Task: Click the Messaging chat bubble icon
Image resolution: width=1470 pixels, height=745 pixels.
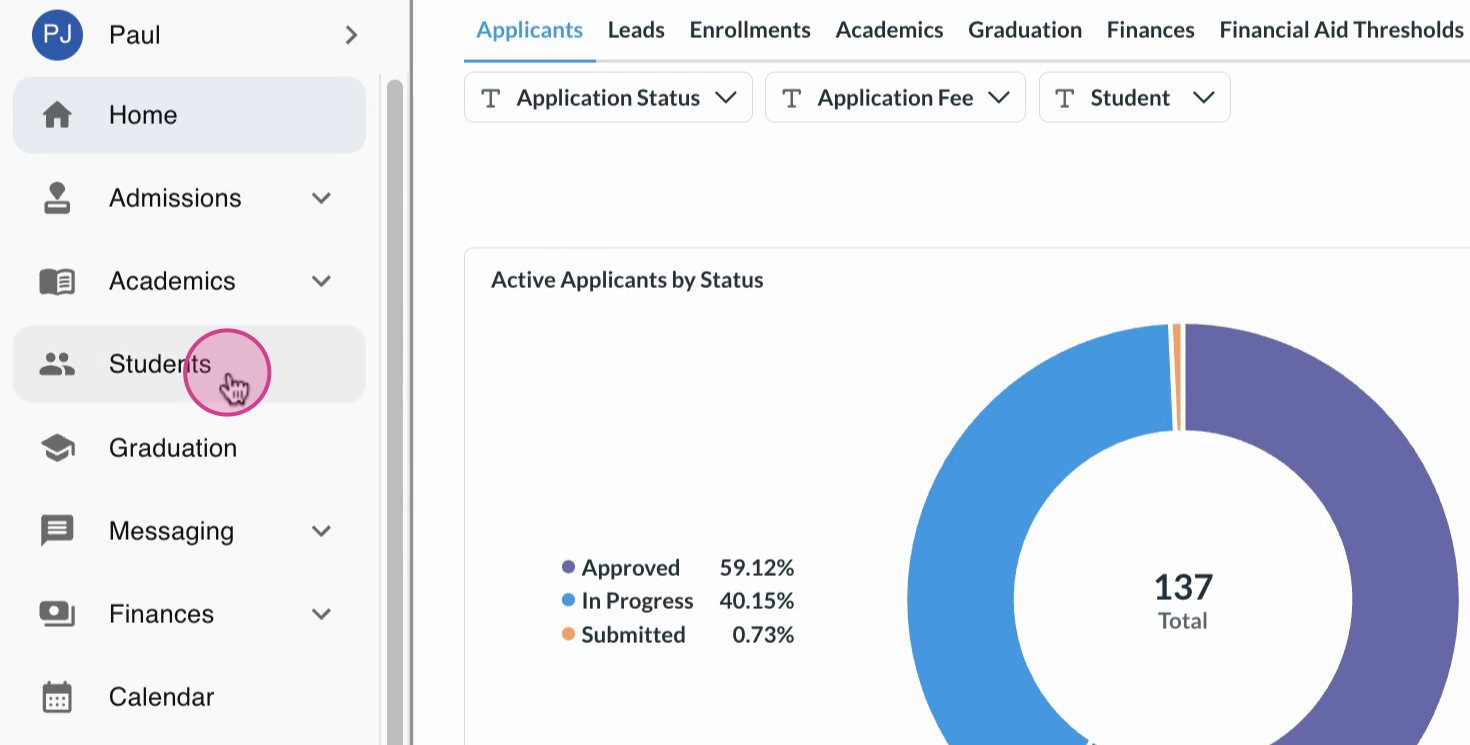Action: (57, 531)
